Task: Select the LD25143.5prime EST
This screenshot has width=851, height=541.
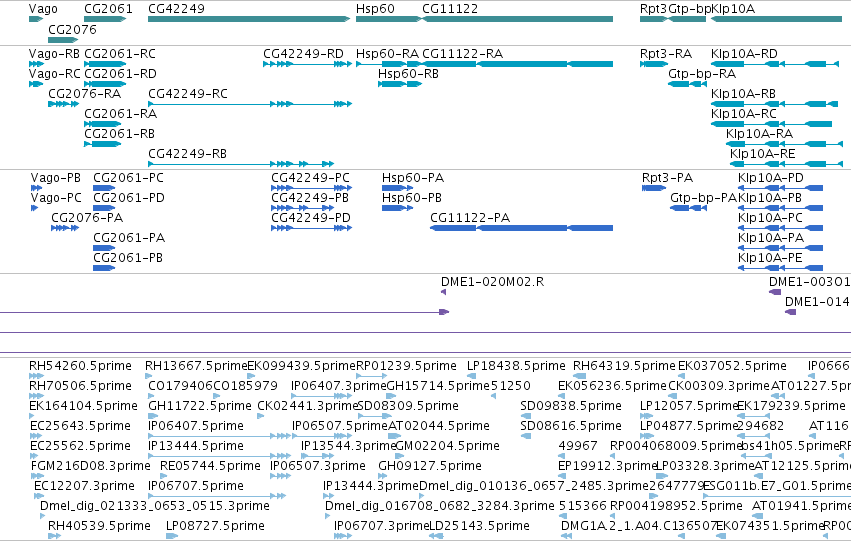Action: (436, 536)
